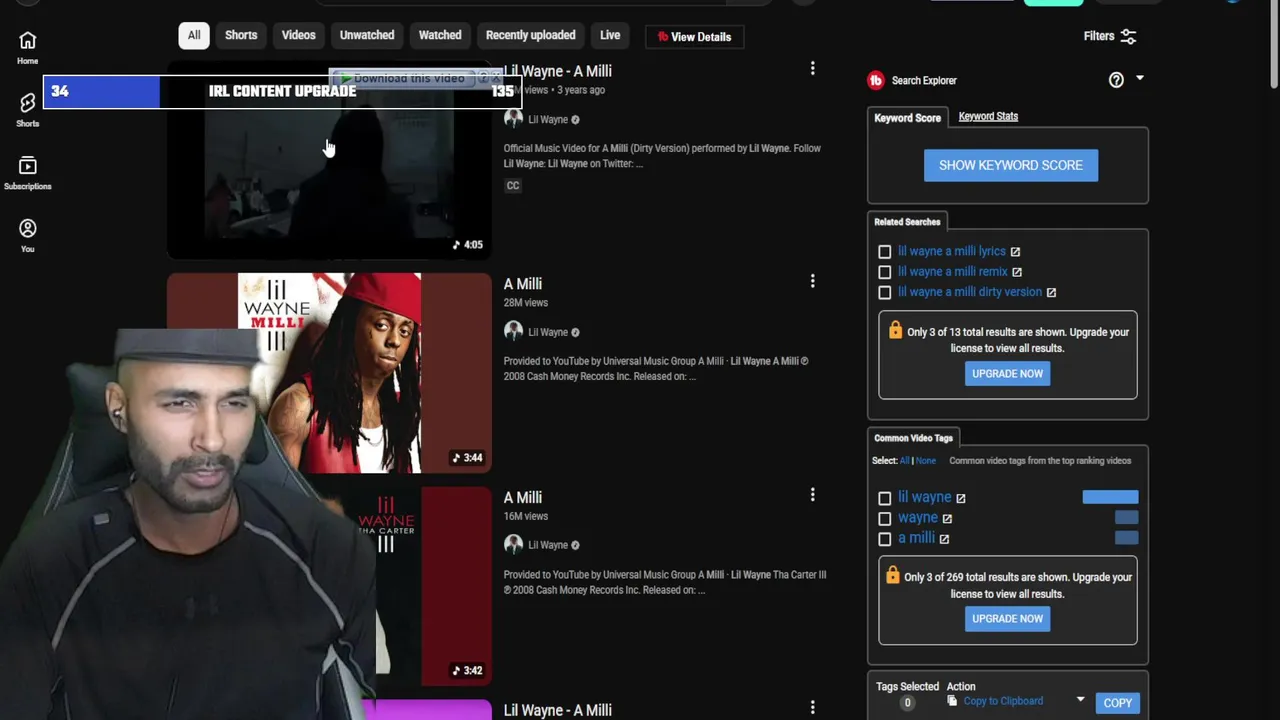Select the Shorts filter chip
Screen dimensions: 1280x720
pos(241,35)
